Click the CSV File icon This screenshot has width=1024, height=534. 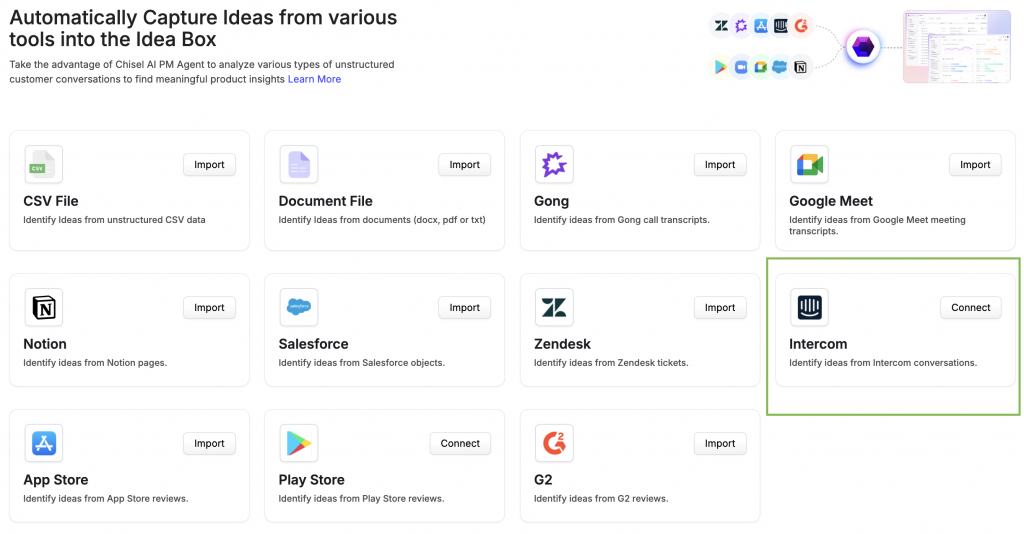click(43, 165)
